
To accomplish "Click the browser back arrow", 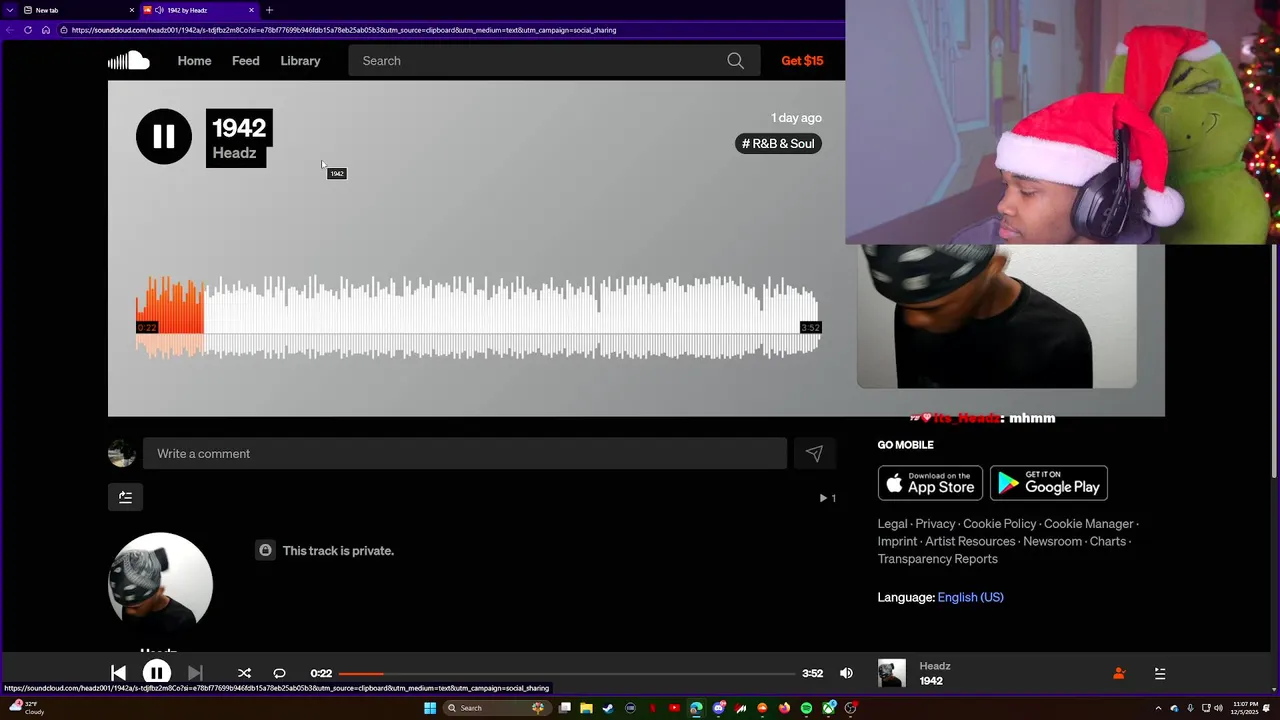I will 10,30.
